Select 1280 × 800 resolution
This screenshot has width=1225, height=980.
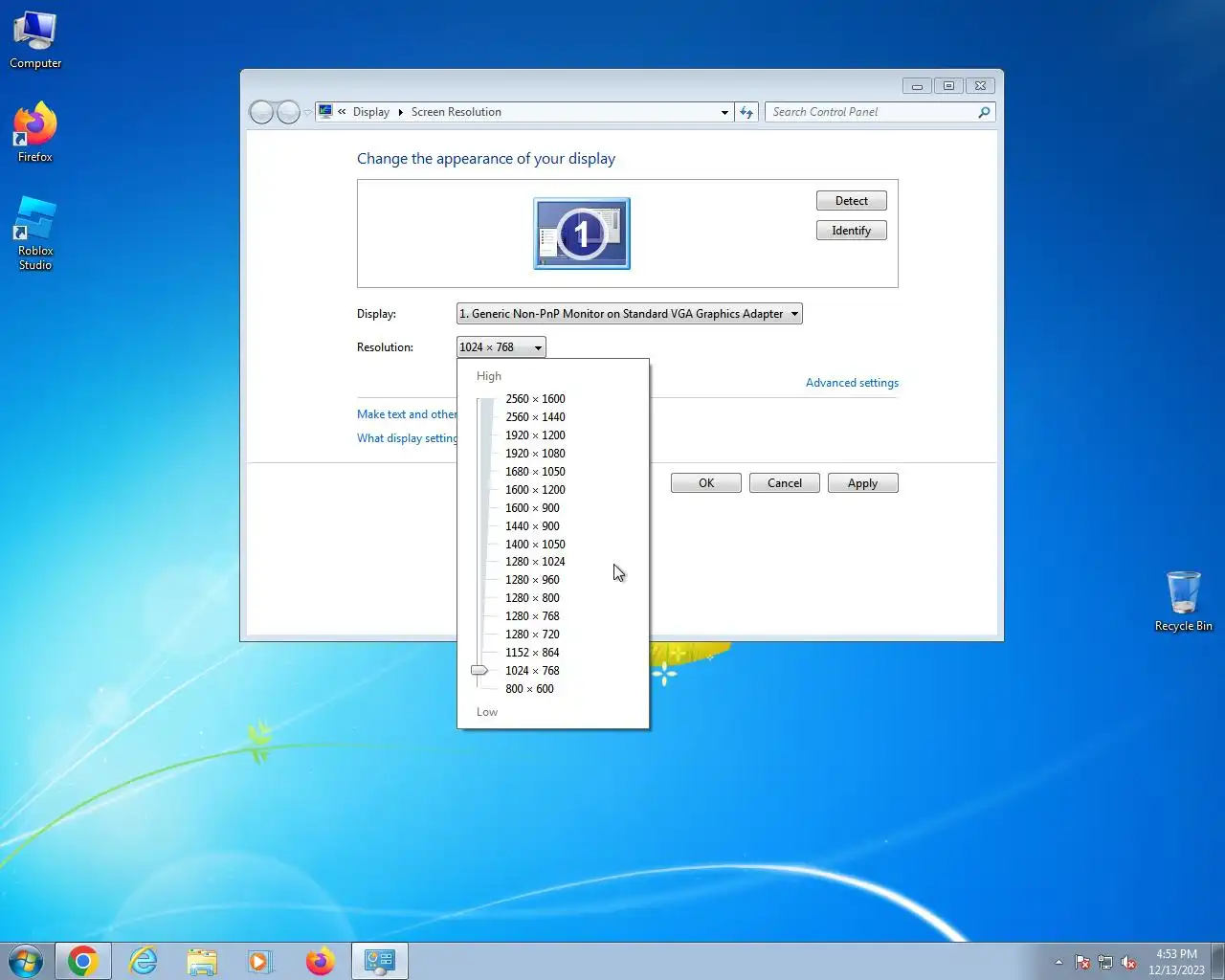pos(532,598)
